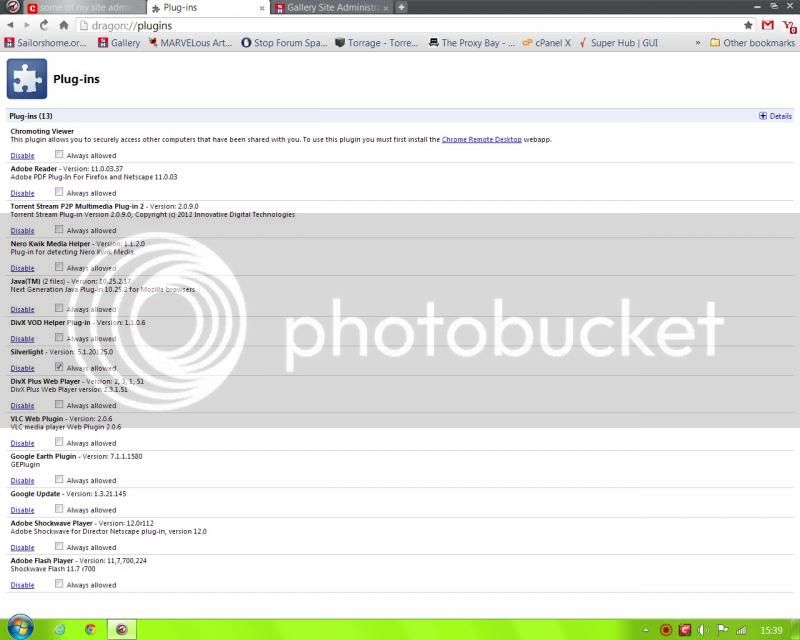This screenshot has height=640, width=800.
Task: Disable the Chromoting Viewer plug-in
Action: pyautogui.click(x=22, y=156)
